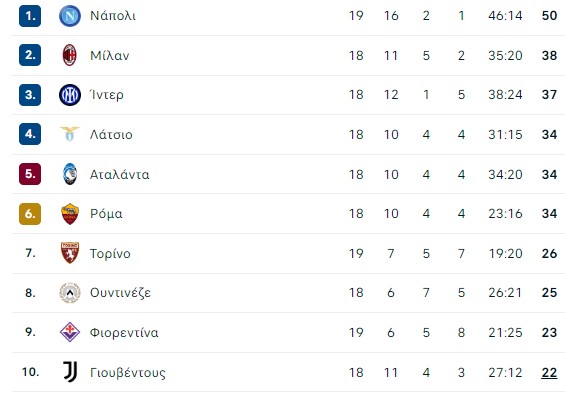The width and height of the screenshot is (565, 394).
Task: Select the Αταλάντα team name
Action: pos(120,174)
